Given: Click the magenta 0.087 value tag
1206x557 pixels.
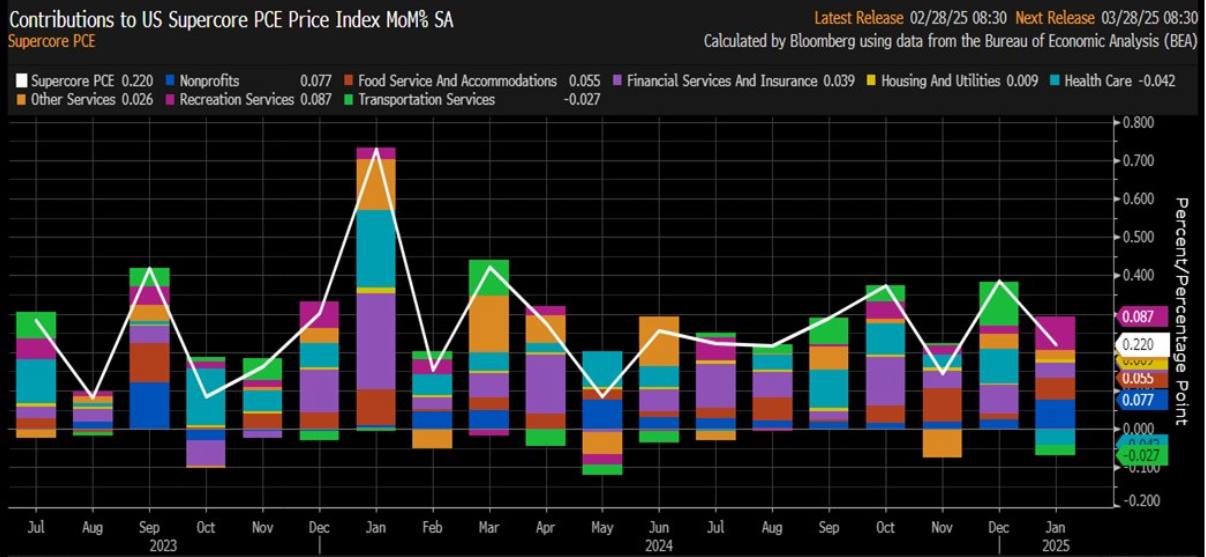Looking at the screenshot, I should (1140, 316).
